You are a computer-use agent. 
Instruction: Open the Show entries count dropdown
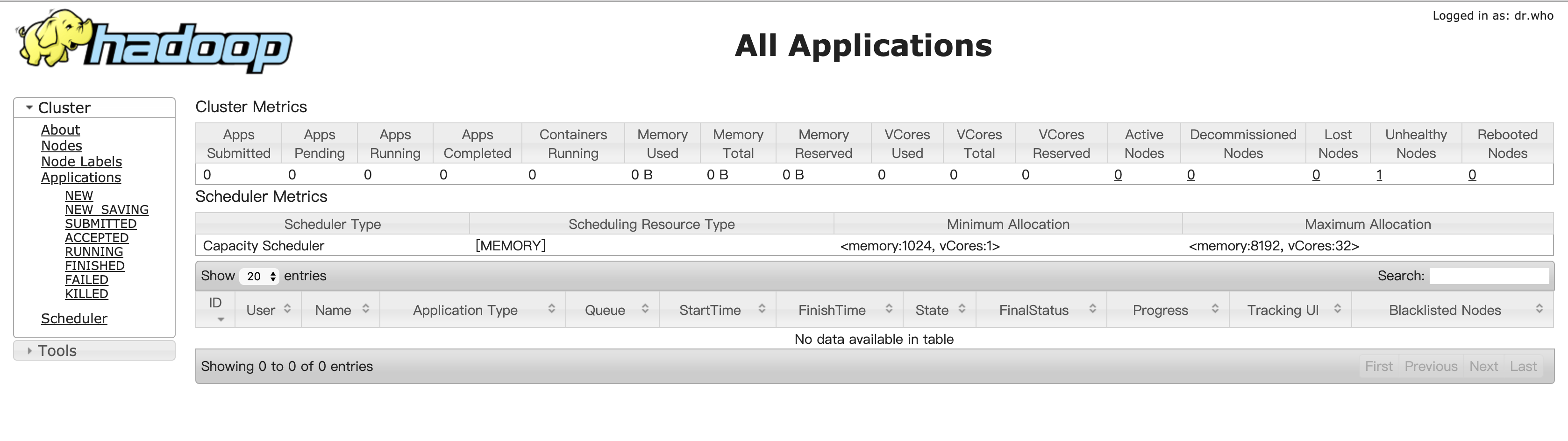[x=259, y=276]
